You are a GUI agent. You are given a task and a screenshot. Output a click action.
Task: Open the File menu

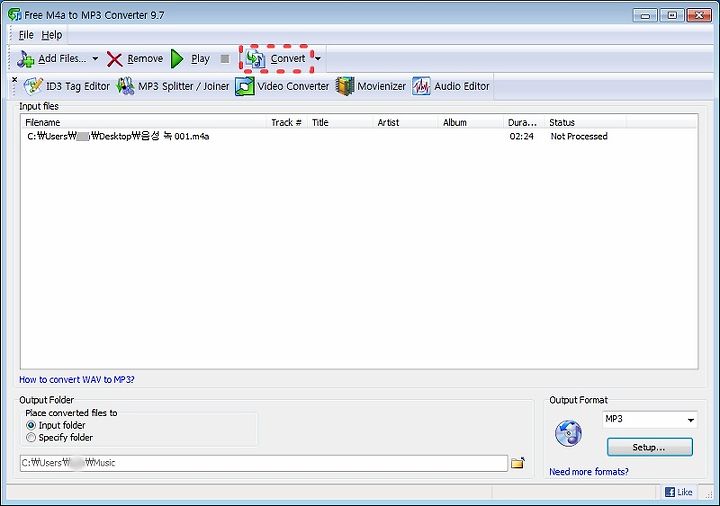point(26,35)
